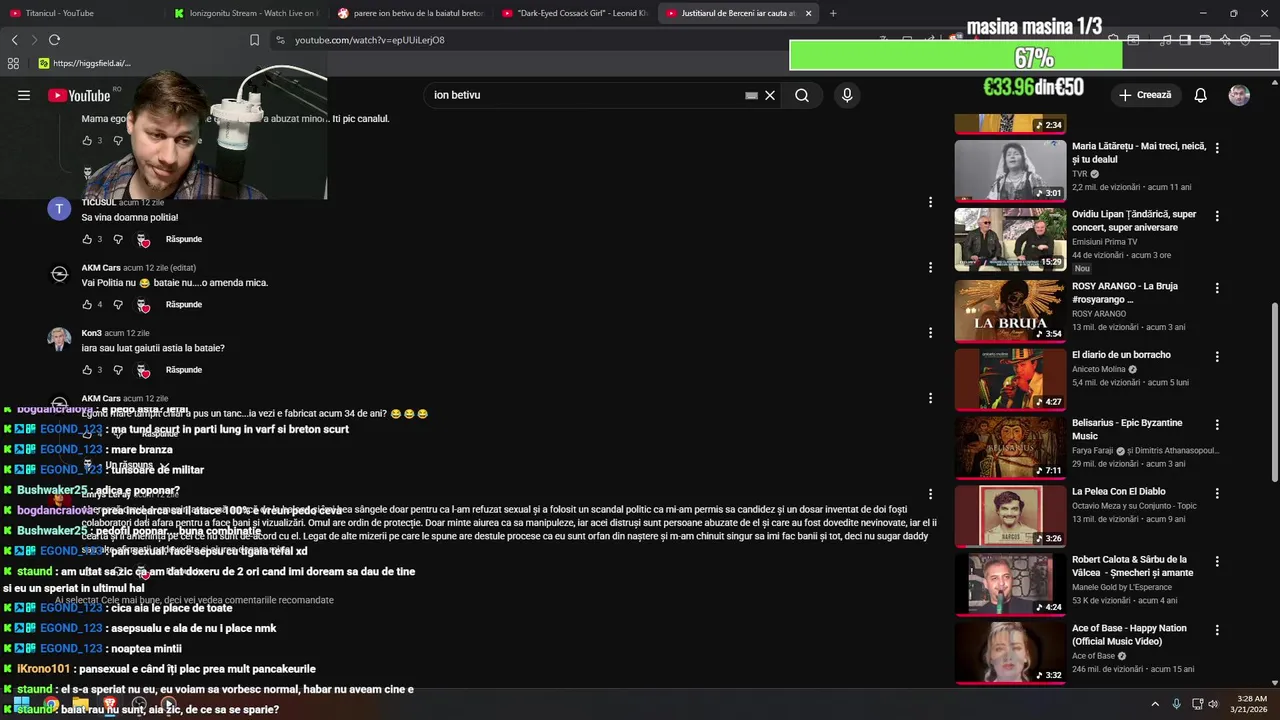Heart icon on AKM Cars amenda comment
Screen dimensions: 1280x720
[x=142, y=305]
